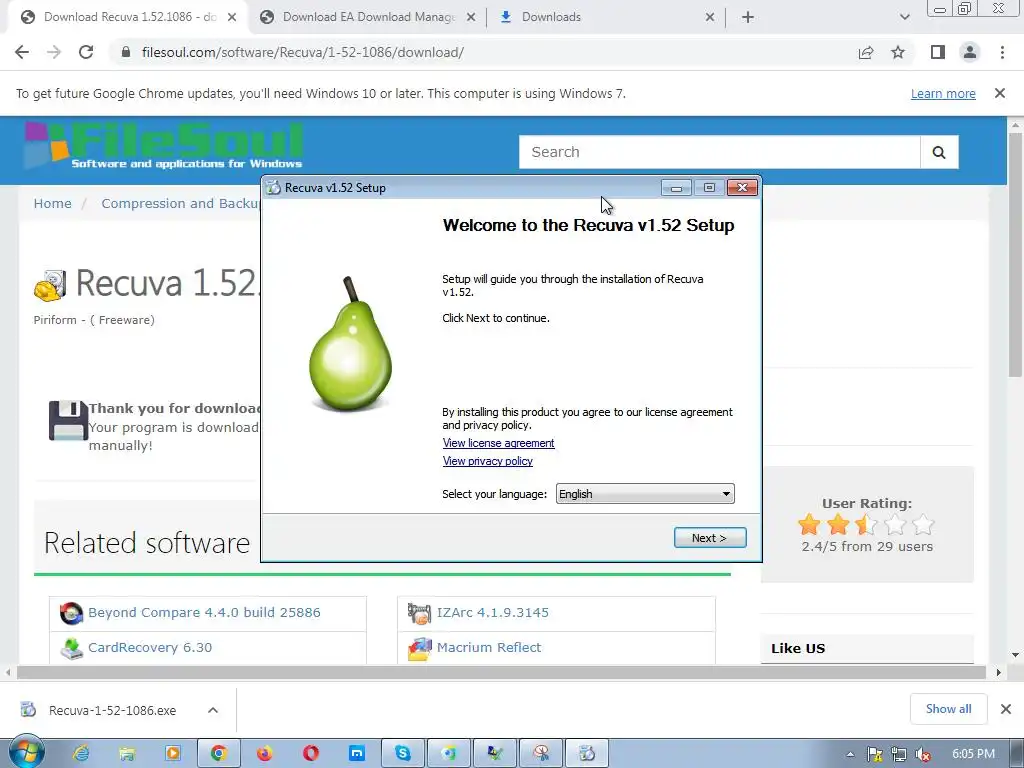The height and width of the screenshot is (768, 1024).
Task: Open Compression and Backup breadcrumb
Action: pos(180,203)
